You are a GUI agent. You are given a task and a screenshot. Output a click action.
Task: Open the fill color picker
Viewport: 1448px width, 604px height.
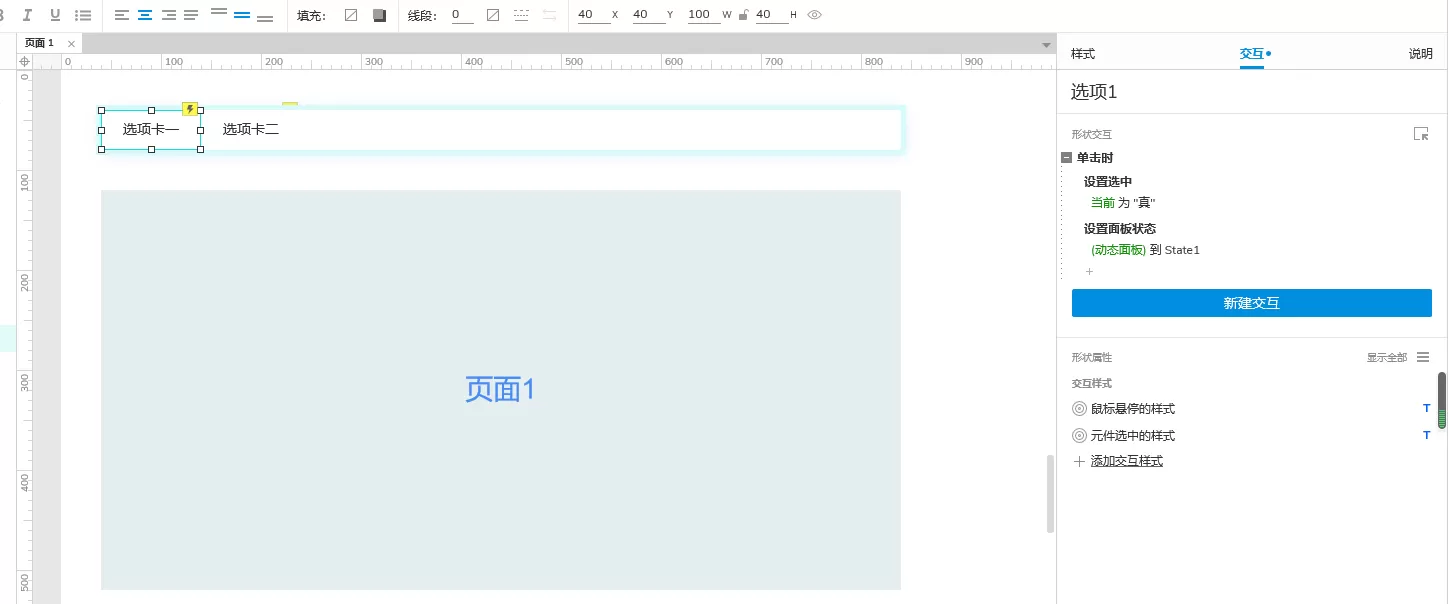point(351,15)
